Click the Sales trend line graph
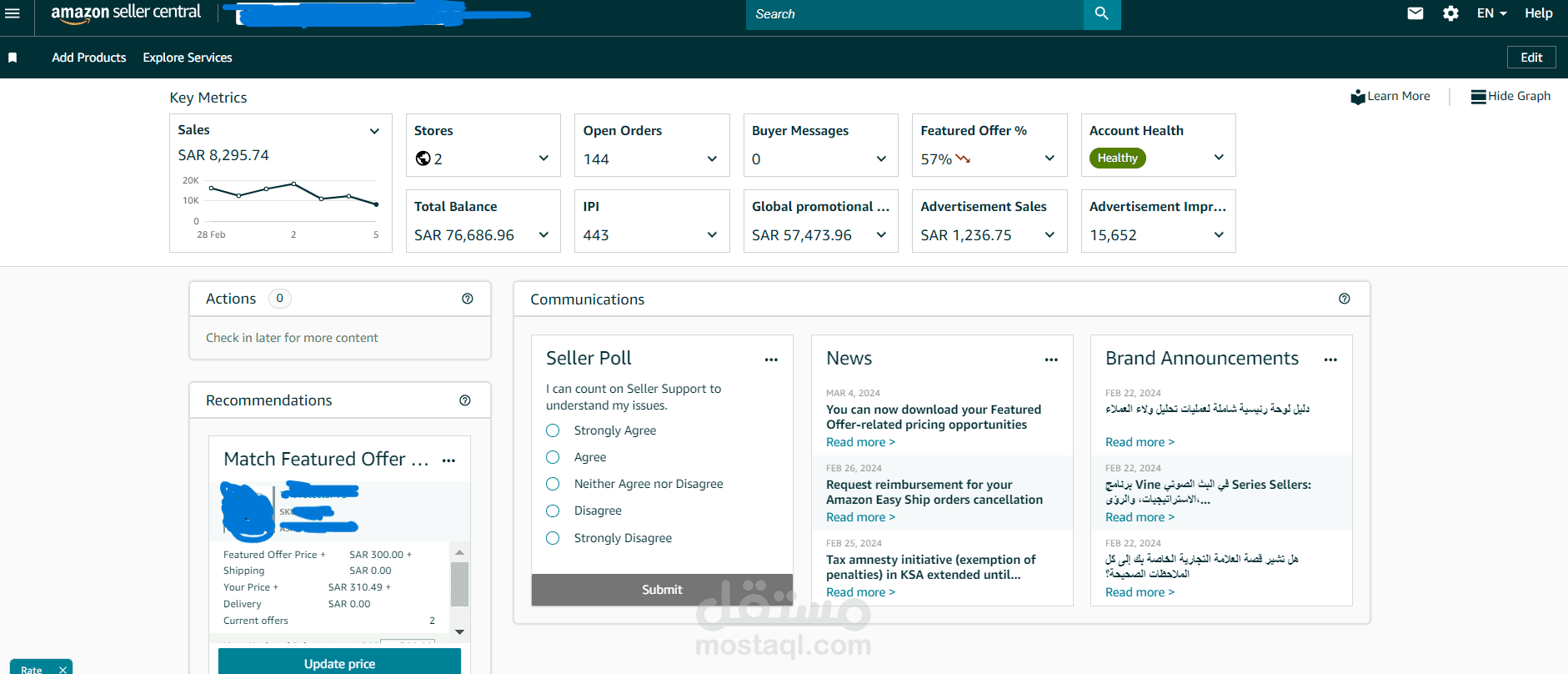Viewport: 1568px width, 674px height. click(293, 194)
